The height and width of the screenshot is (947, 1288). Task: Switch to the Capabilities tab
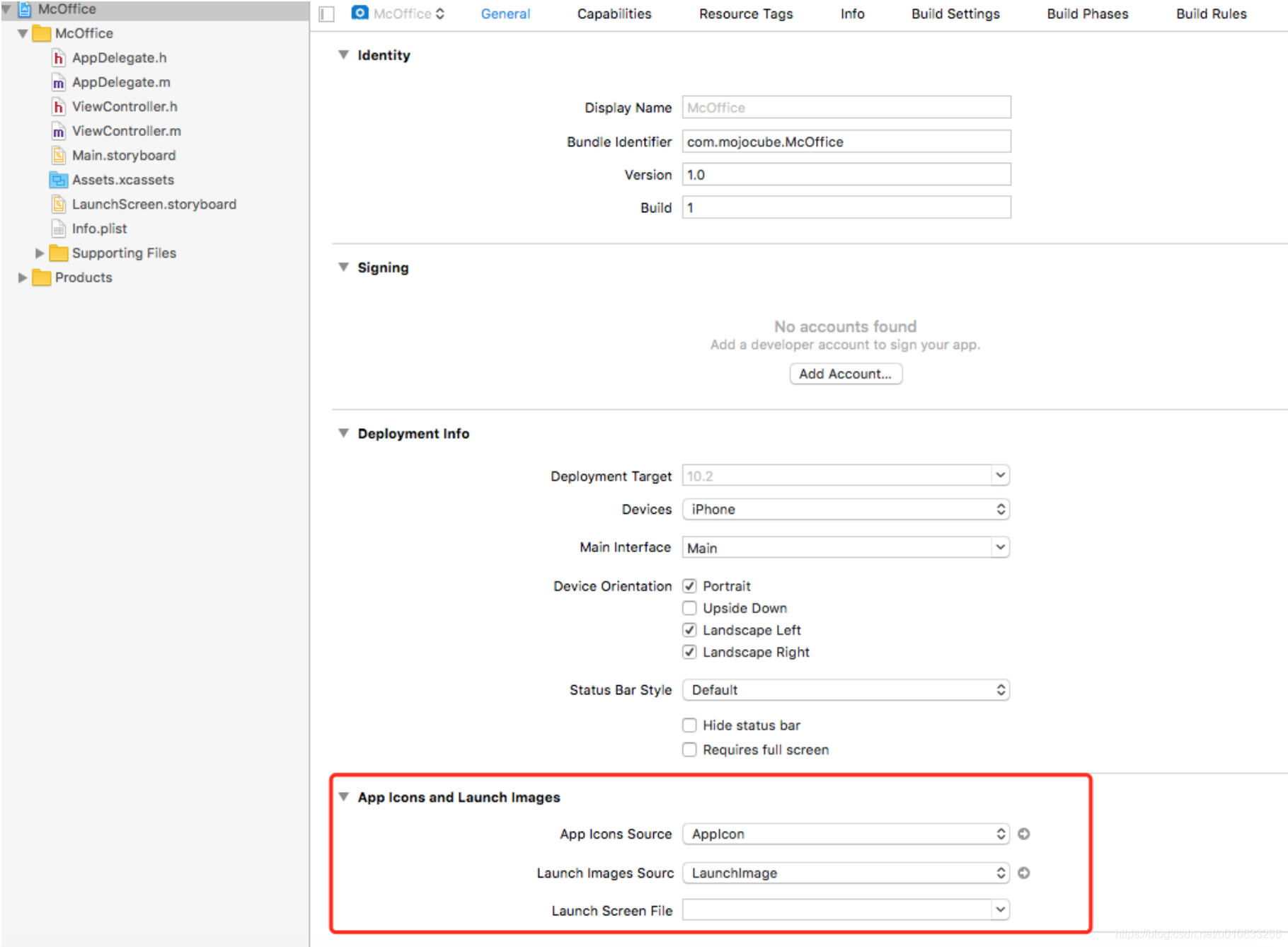614,14
